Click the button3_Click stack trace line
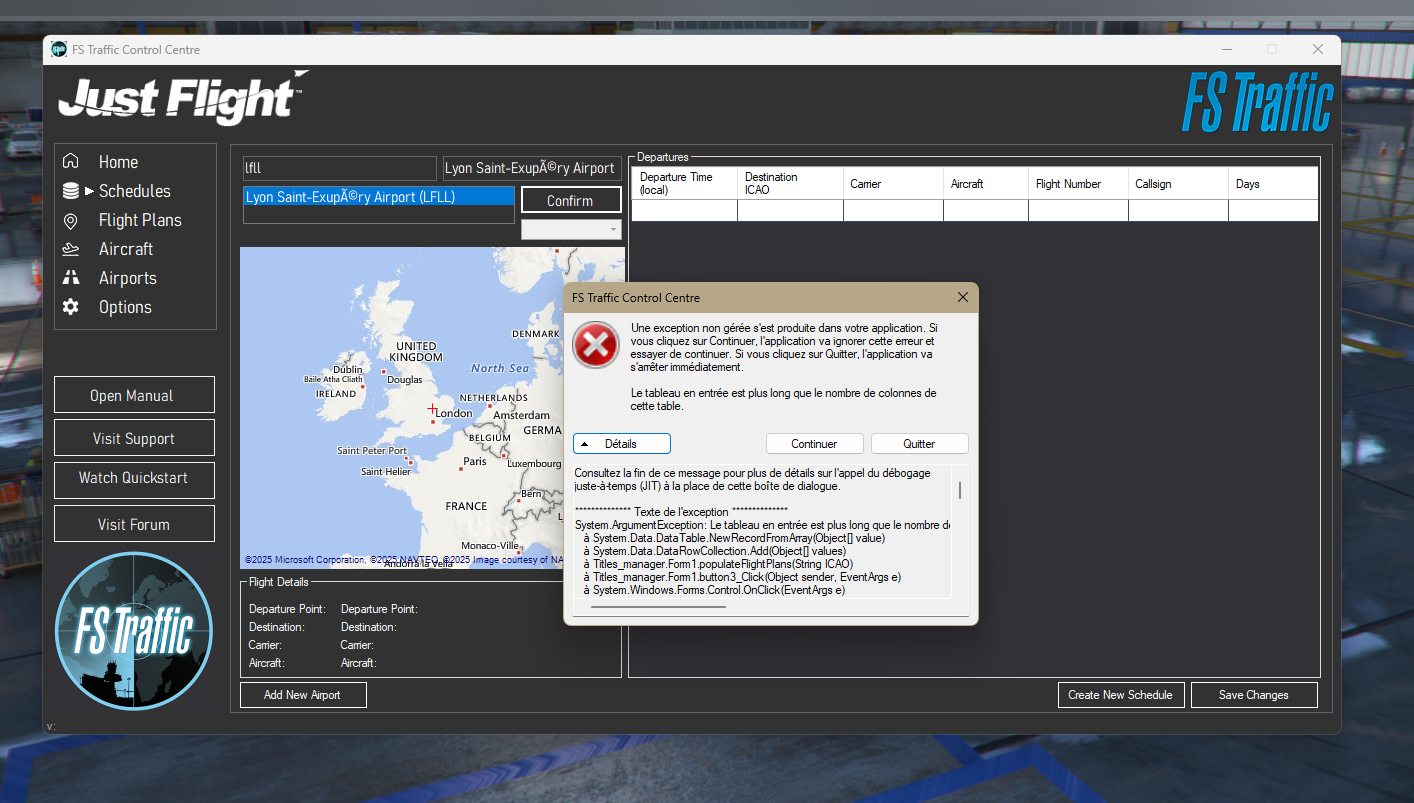Image resolution: width=1414 pixels, height=803 pixels. pos(742,577)
